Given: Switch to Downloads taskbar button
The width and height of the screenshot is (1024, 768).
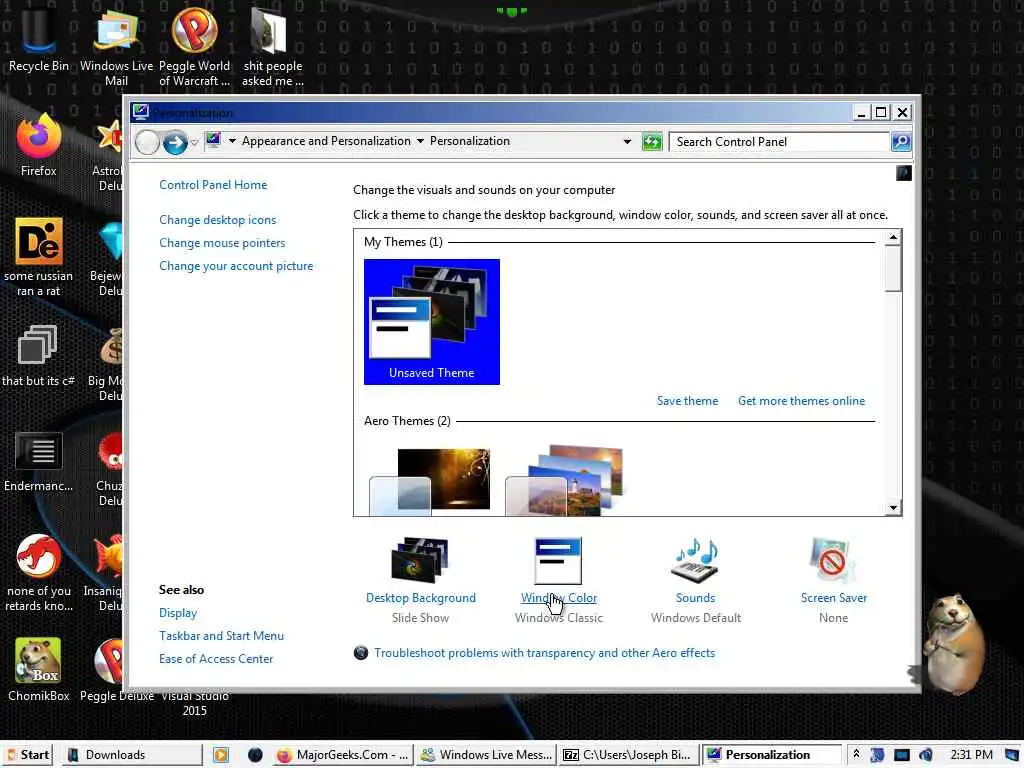Looking at the screenshot, I should point(133,755).
